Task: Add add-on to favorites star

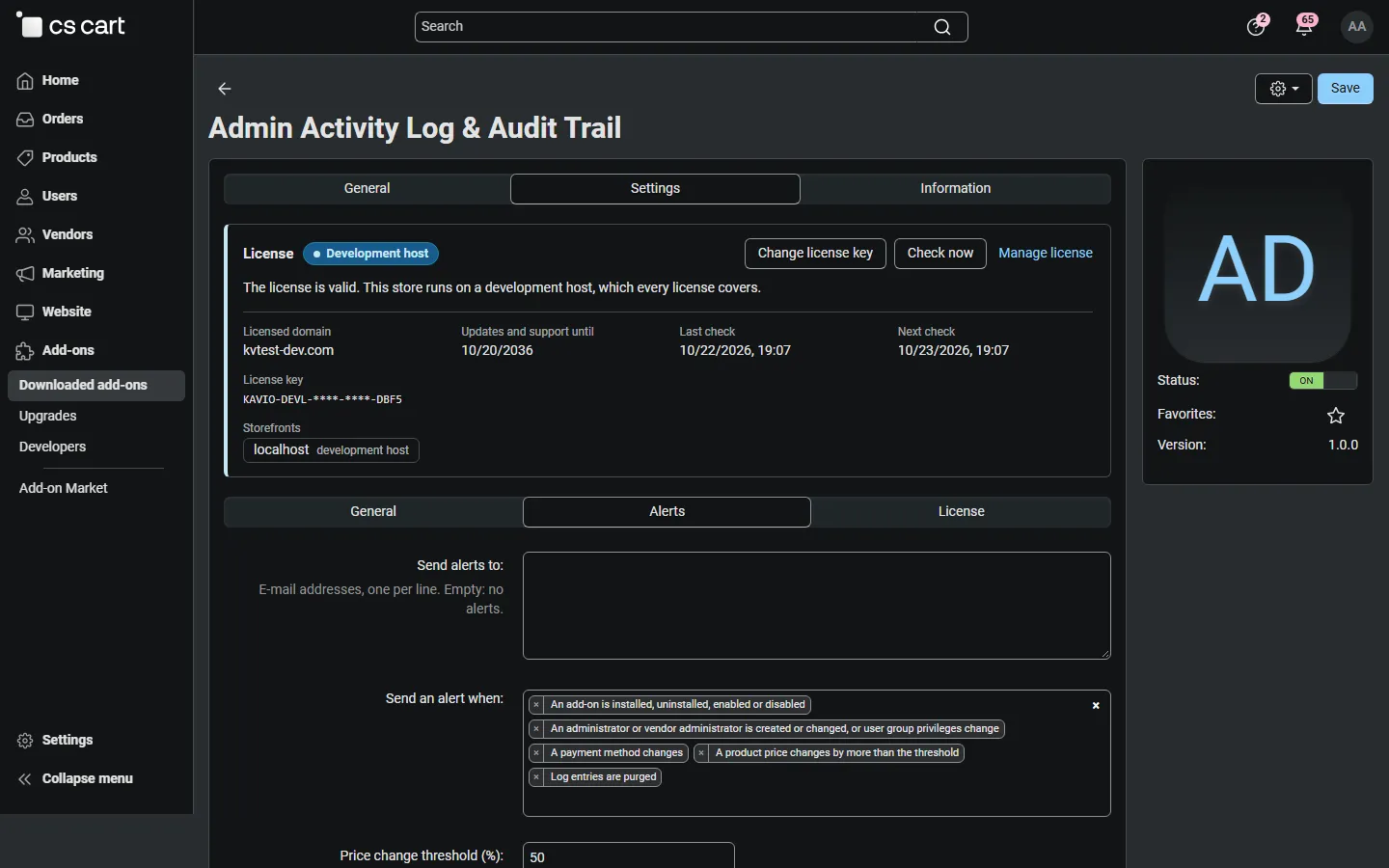Action: (x=1336, y=416)
